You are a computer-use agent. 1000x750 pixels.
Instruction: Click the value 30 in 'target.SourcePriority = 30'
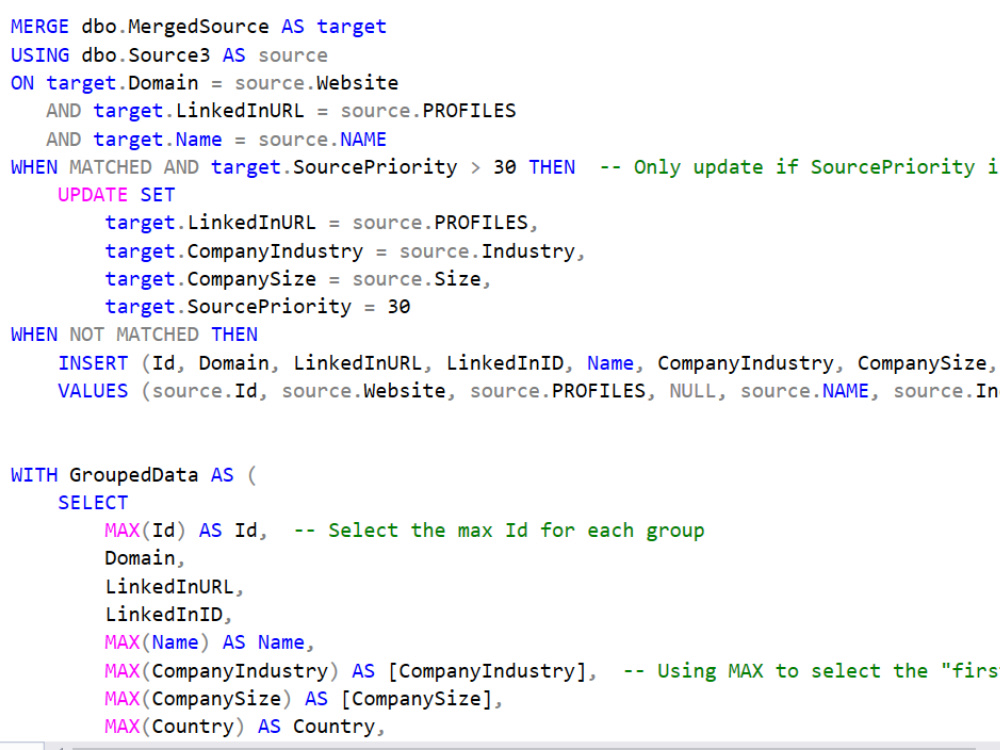point(399,307)
